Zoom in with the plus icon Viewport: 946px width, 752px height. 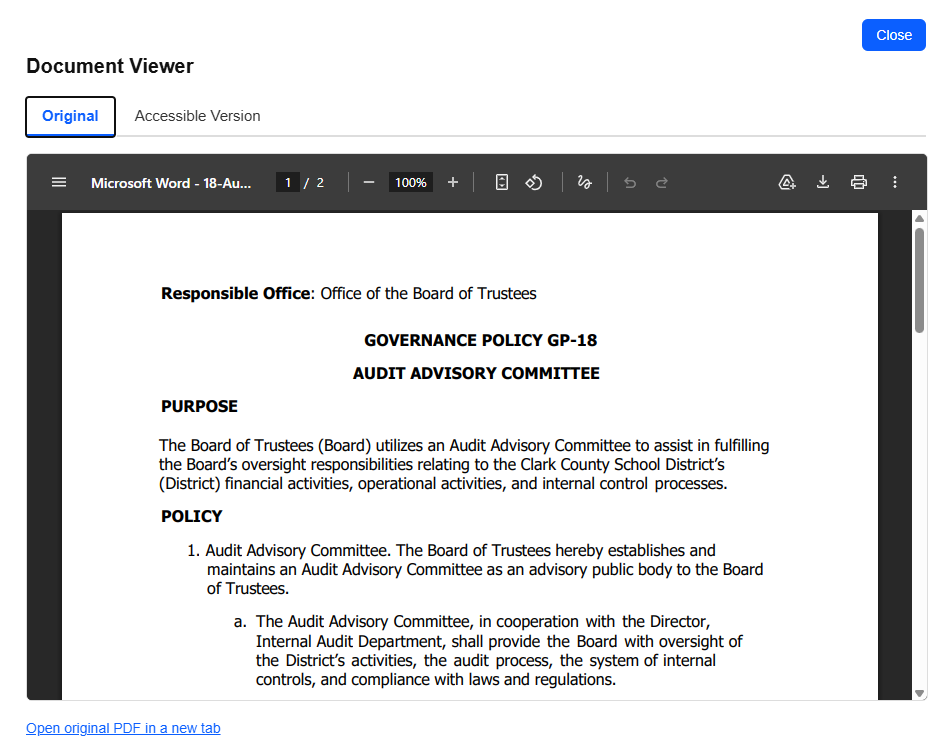point(453,182)
